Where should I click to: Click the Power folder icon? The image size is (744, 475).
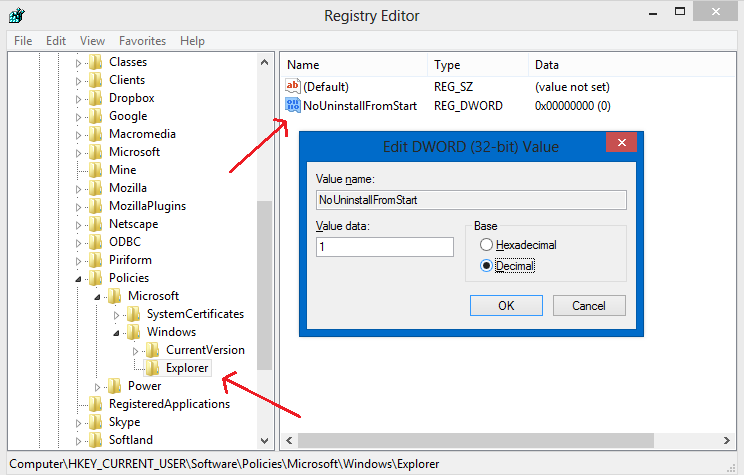115,386
